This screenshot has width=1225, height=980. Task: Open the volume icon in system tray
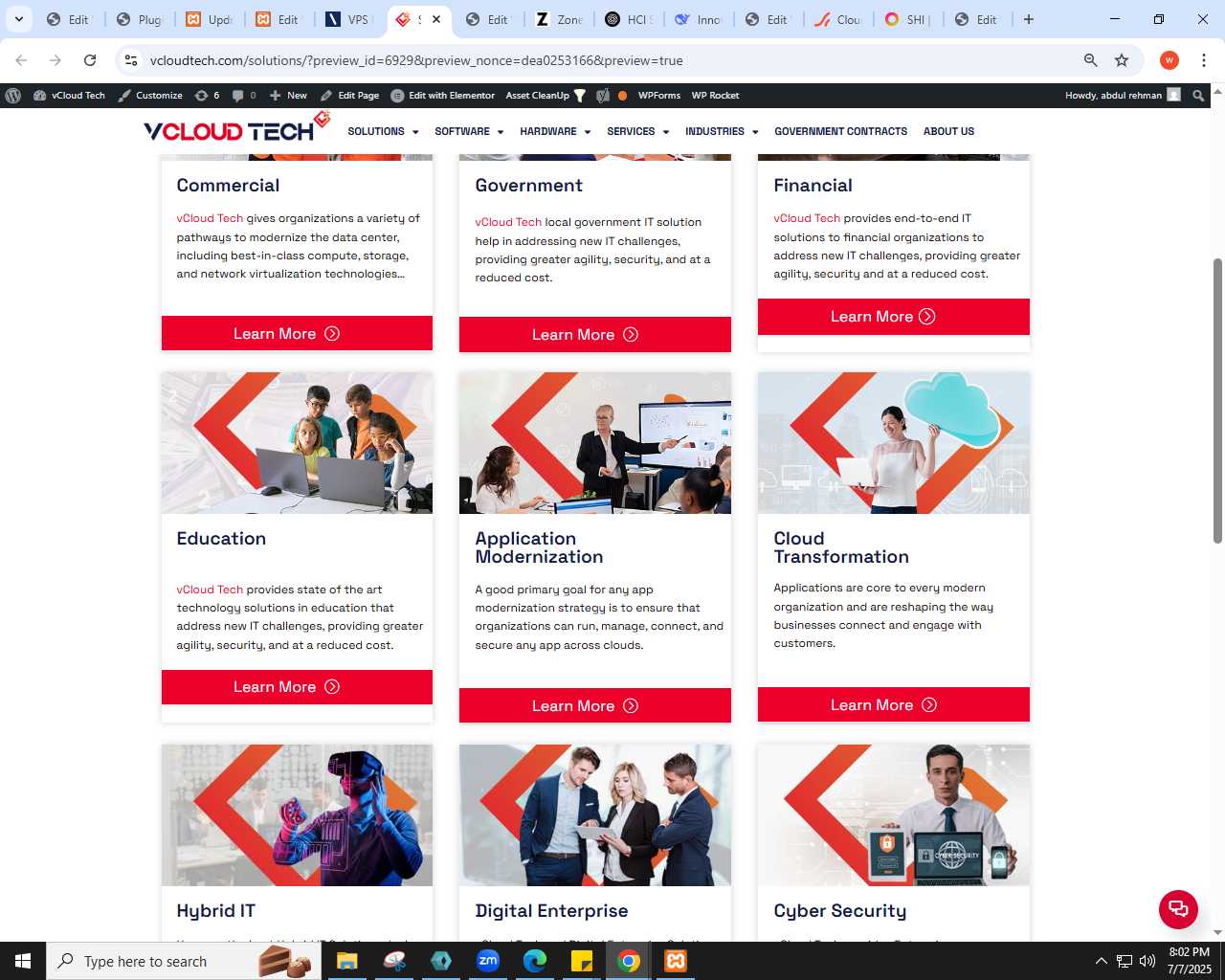pos(1147,961)
